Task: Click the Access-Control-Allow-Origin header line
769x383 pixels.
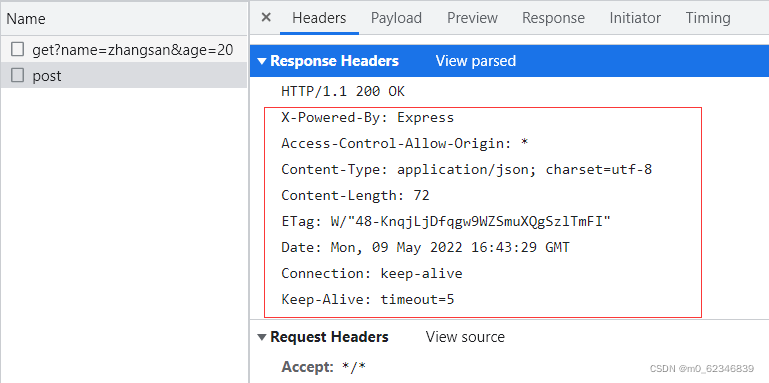Action: point(404,144)
